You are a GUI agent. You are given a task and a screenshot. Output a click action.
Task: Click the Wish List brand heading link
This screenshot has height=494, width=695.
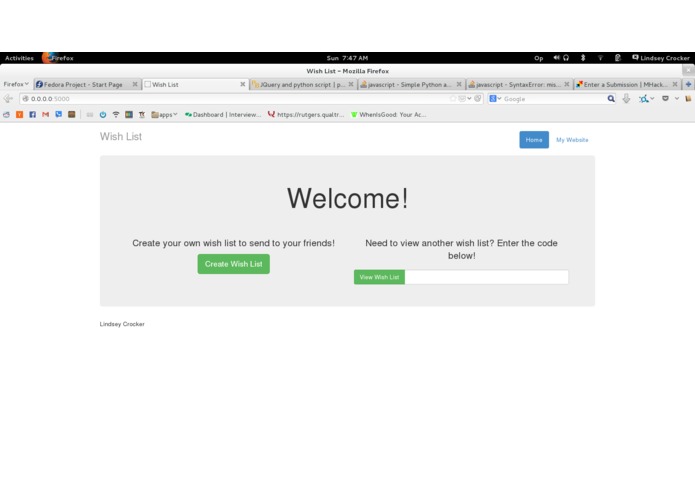[x=121, y=136]
